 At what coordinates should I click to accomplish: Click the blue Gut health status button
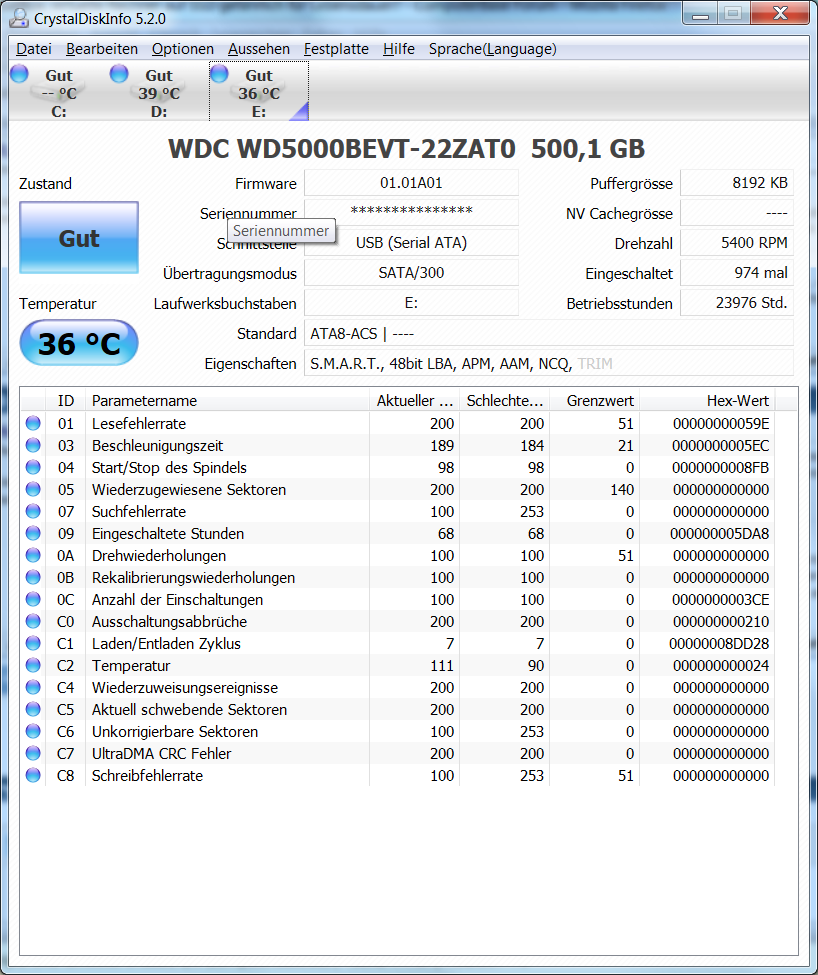pyautogui.click(x=78, y=238)
